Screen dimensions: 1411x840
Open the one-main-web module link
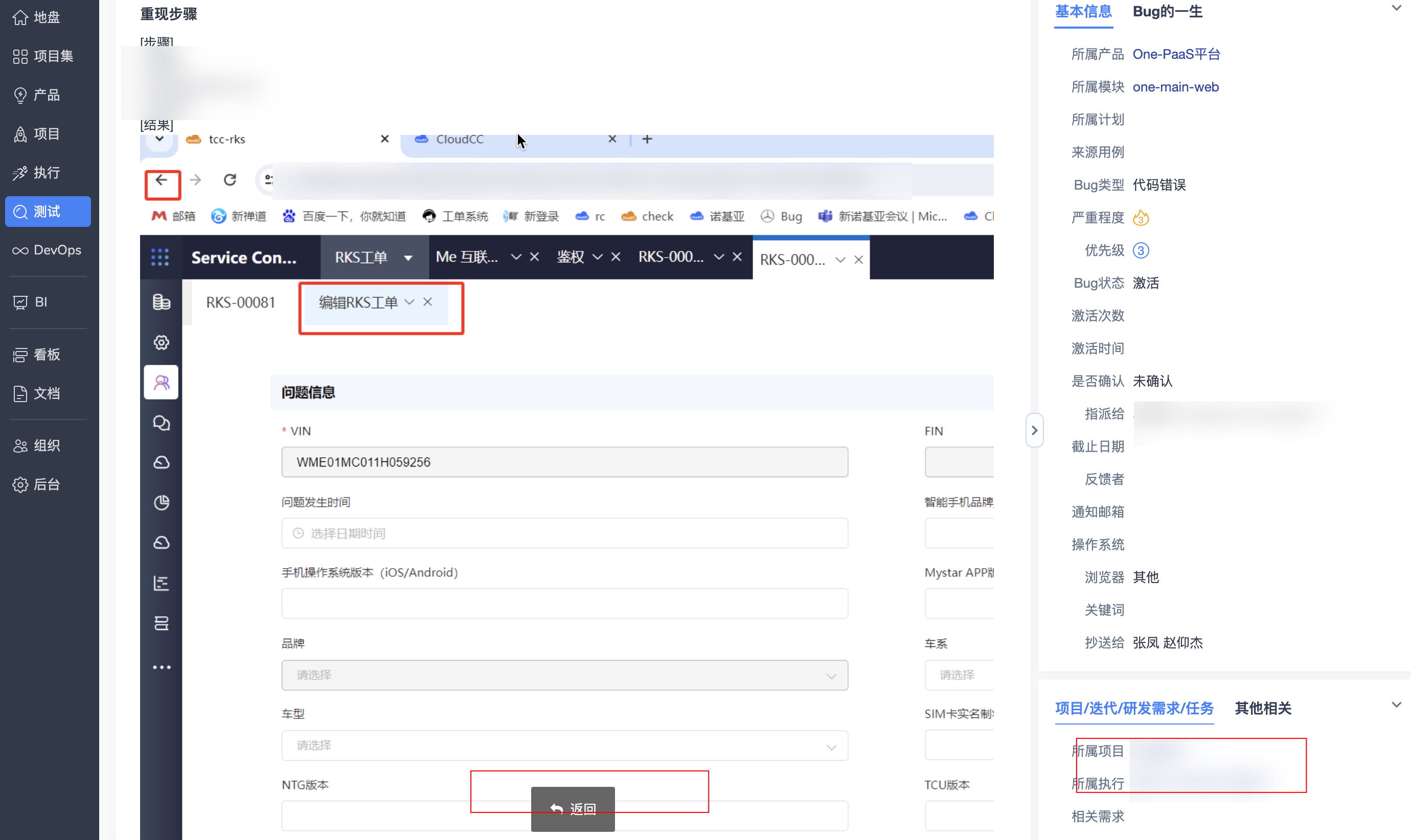point(1175,87)
